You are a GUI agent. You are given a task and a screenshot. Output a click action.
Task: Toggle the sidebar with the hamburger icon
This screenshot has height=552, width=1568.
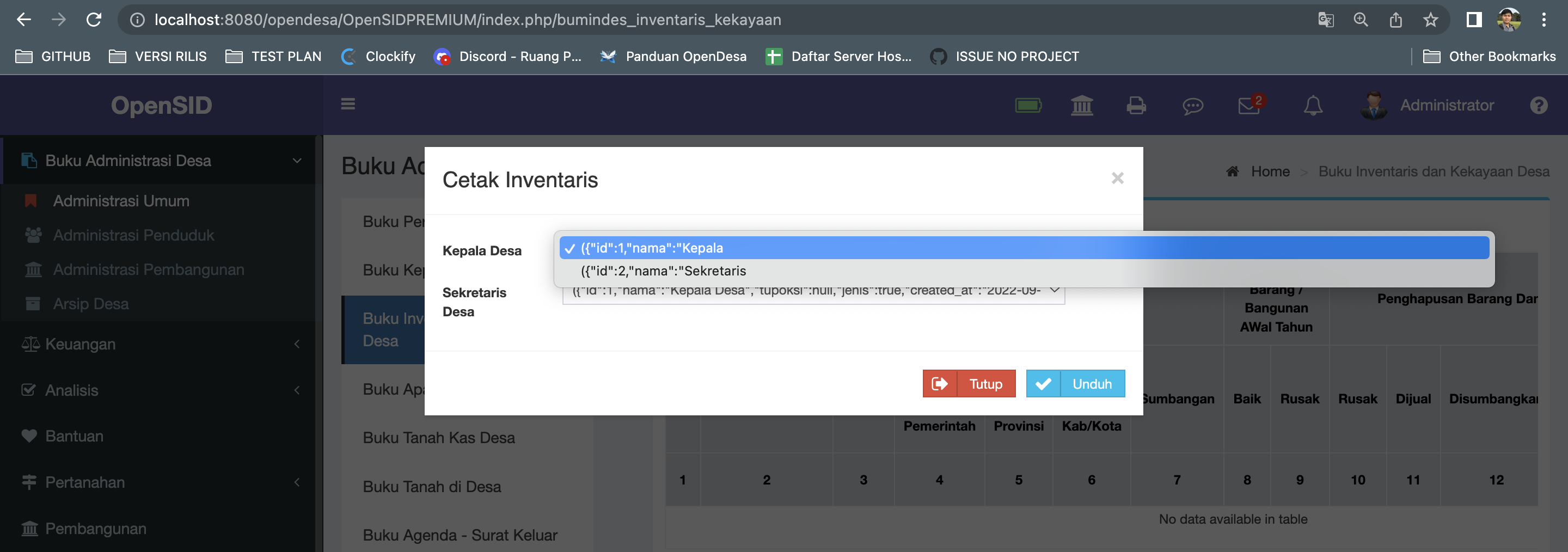tap(347, 104)
